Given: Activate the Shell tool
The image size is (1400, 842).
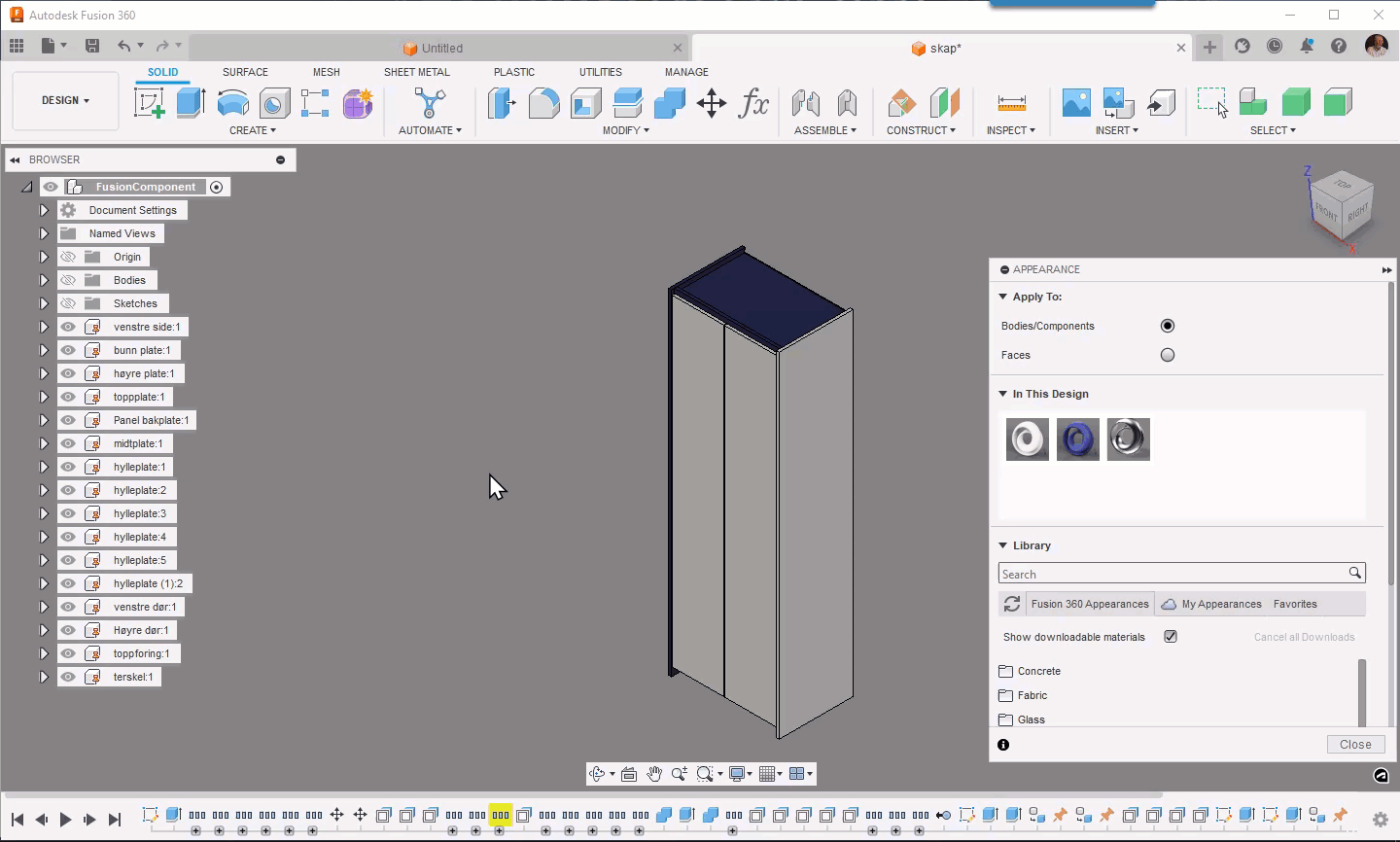Looking at the screenshot, I should coord(584,102).
